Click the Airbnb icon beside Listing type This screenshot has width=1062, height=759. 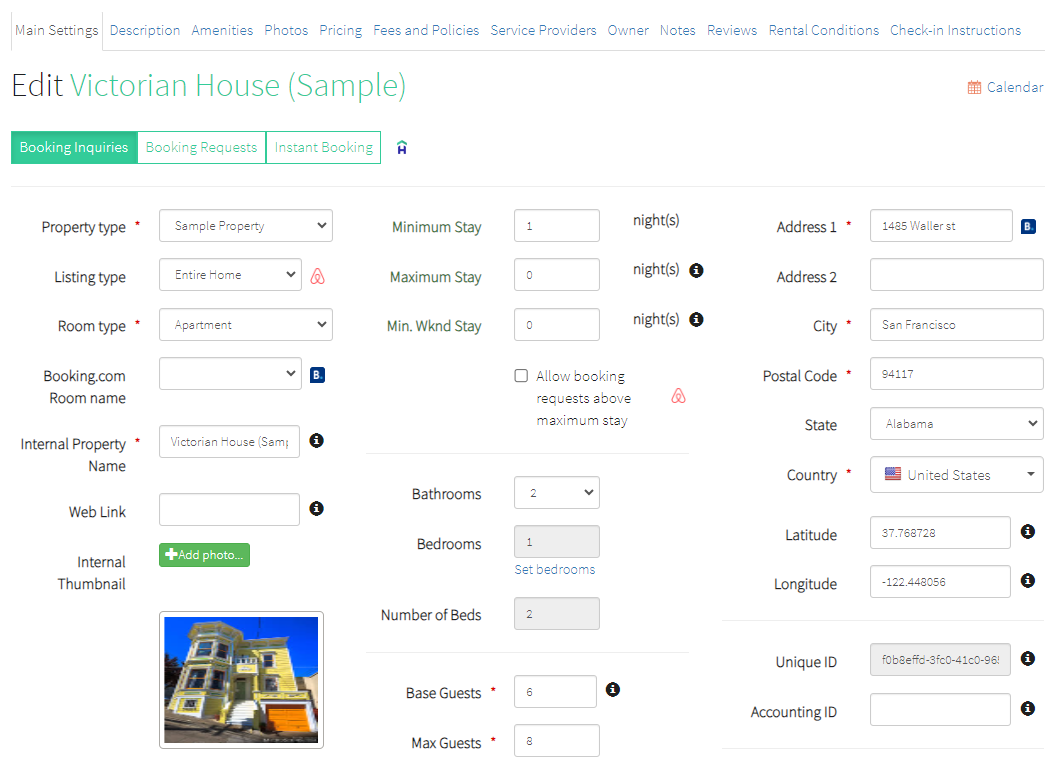tap(318, 276)
